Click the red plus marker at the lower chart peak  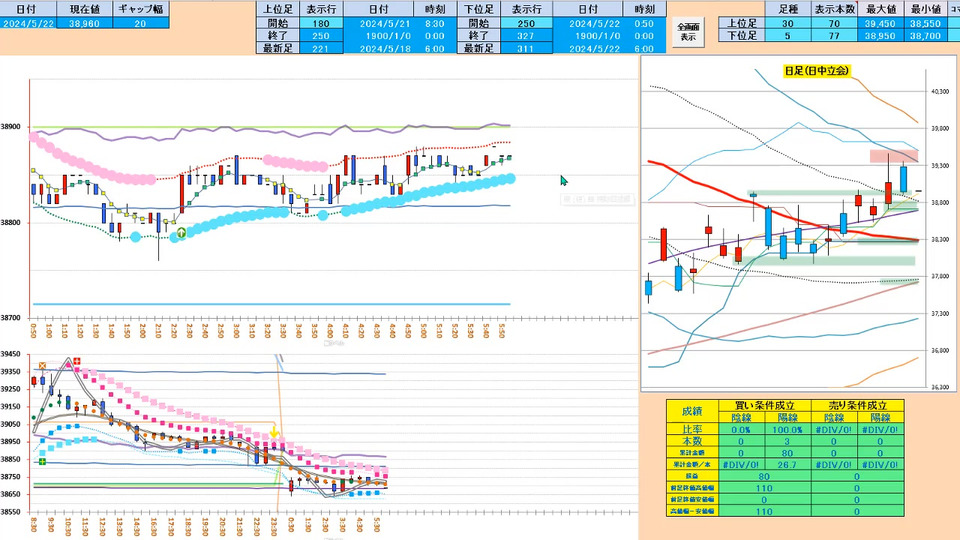(77, 361)
